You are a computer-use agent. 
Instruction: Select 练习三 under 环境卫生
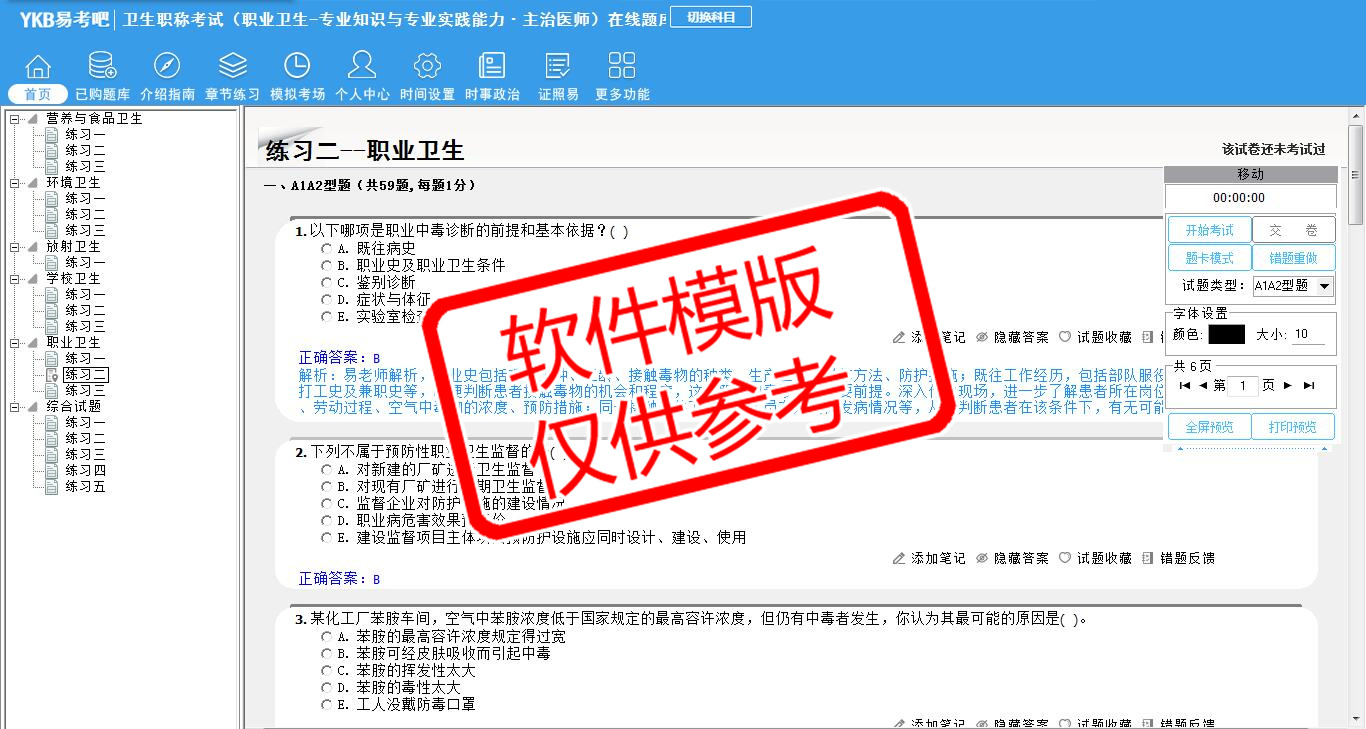85,230
